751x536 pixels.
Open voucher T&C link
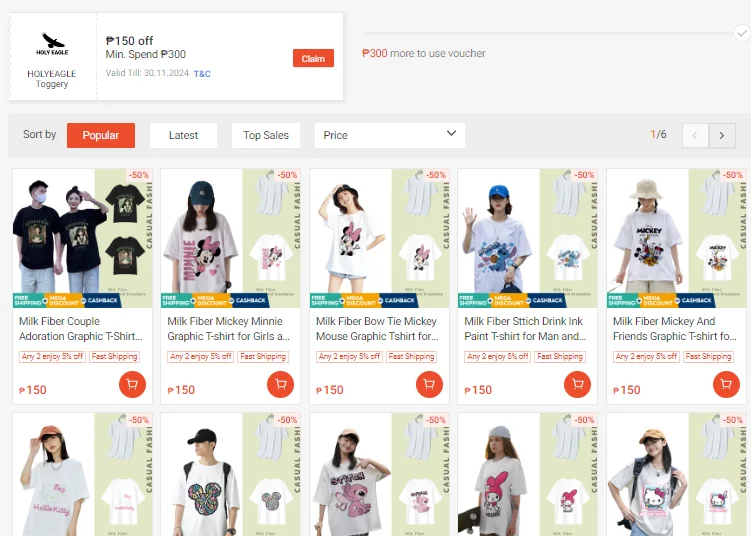(x=202, y=74)
